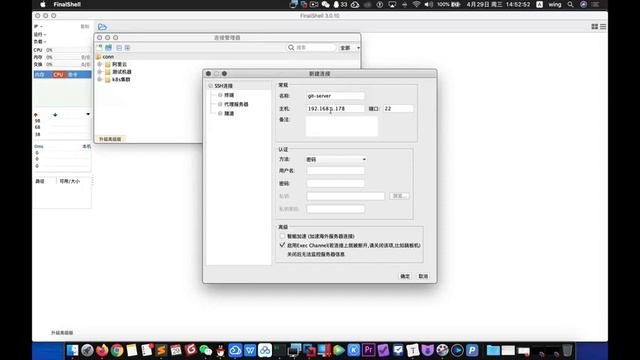Collapse the SSH连接 tree node

coord(211,86)
